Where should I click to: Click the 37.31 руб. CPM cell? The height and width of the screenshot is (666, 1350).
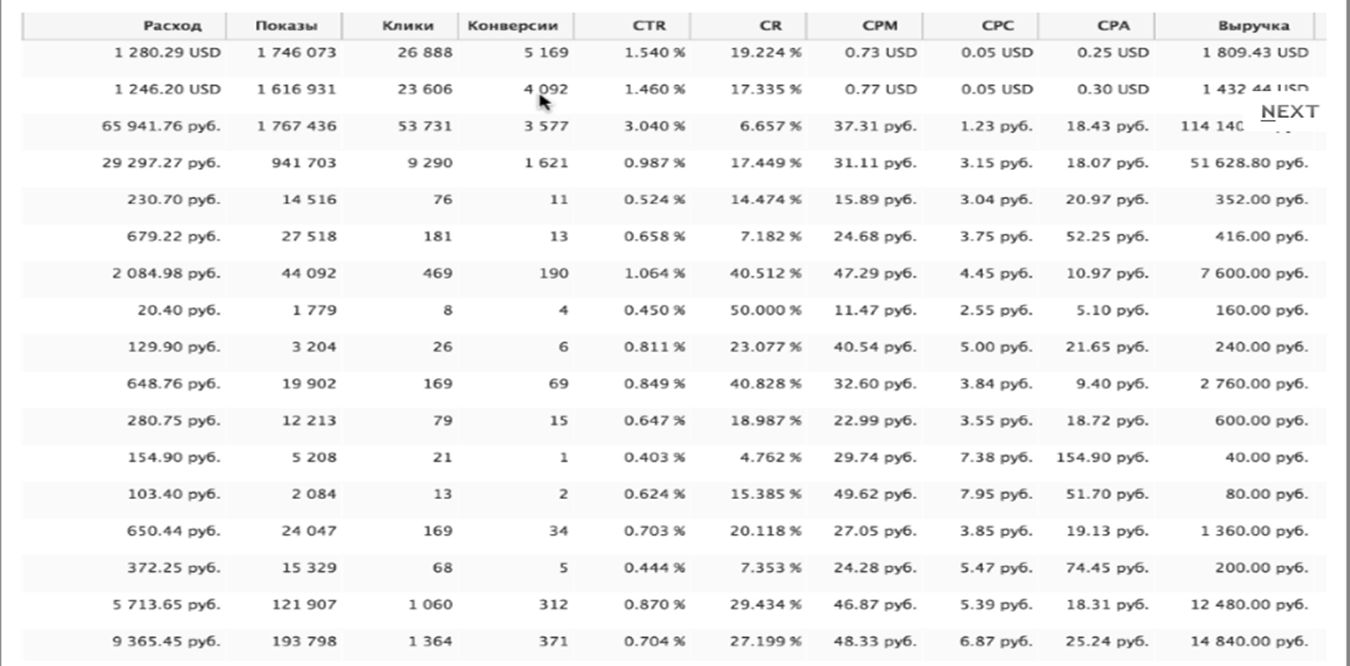pyautogui.click(x=875, y=126)
